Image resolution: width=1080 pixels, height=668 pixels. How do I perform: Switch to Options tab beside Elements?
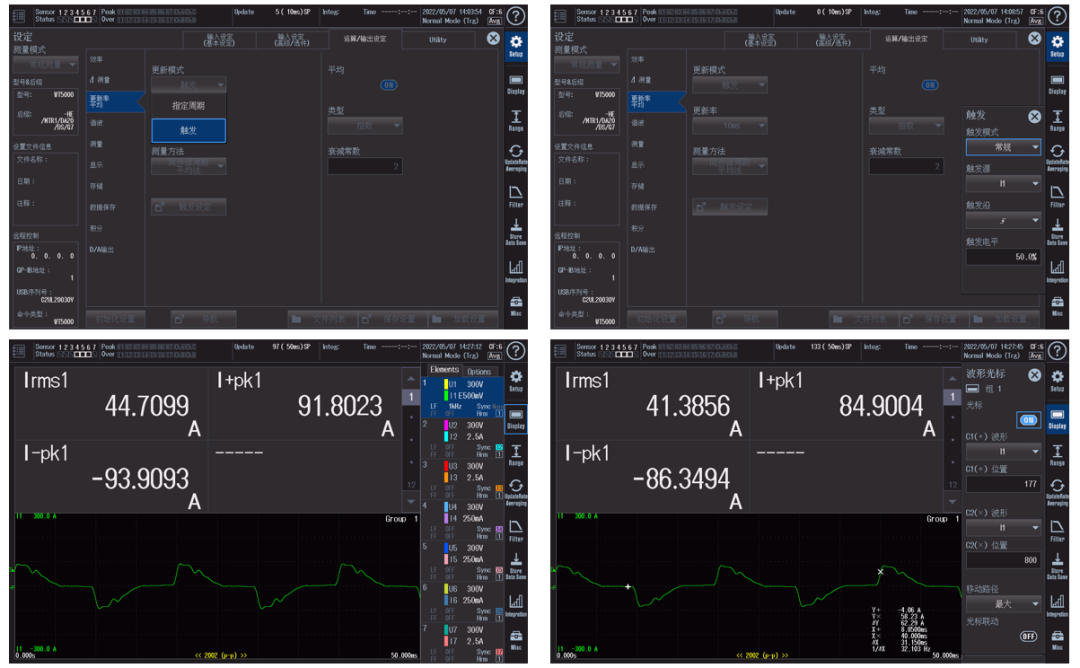pos(479,371)
